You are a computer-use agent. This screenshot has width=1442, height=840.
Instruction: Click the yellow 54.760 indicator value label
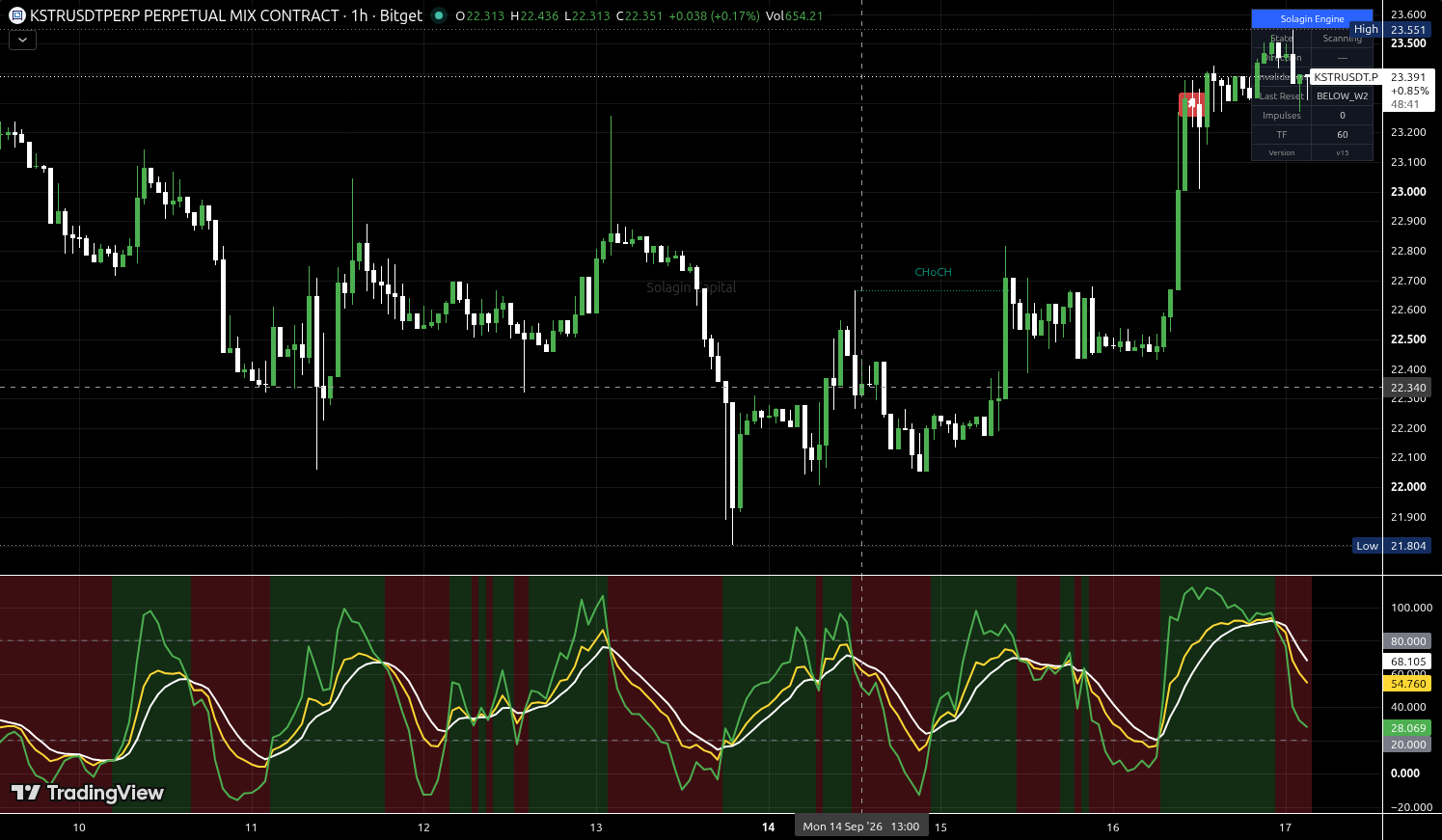(1408, 684)
